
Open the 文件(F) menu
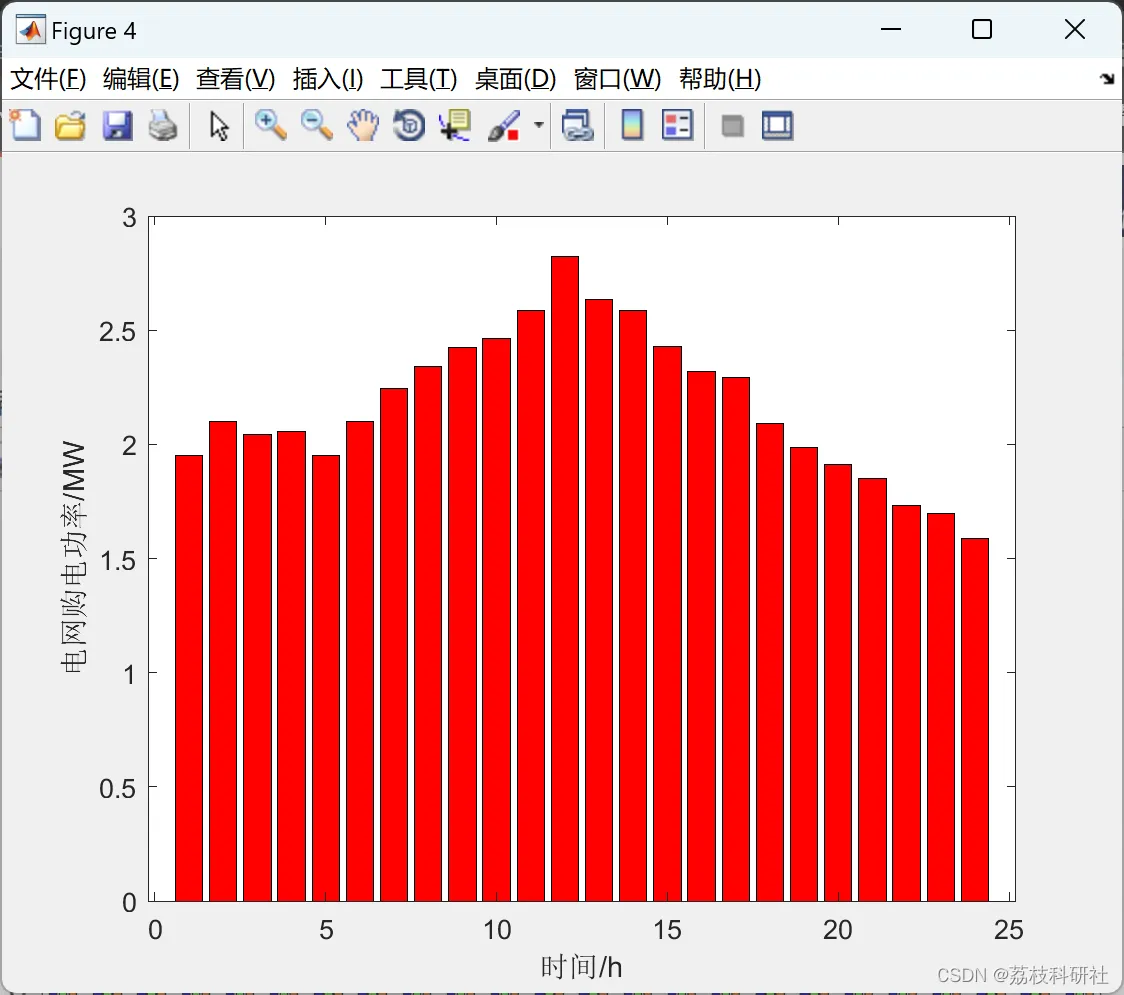click(x=48, y=79)
